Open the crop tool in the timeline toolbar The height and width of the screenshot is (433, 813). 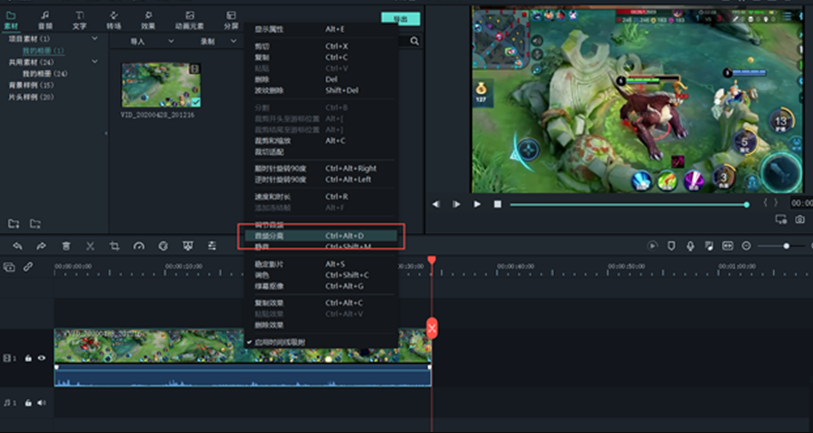(115, 246)
